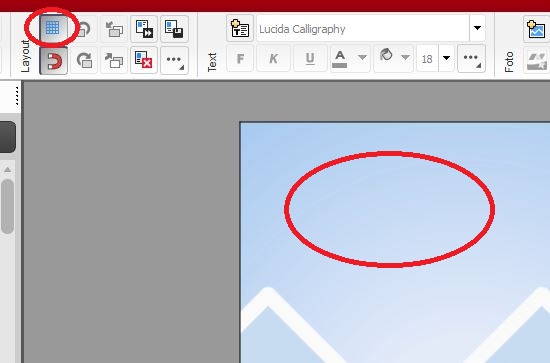Open the font size 18 dropdown
550x363 pixels.
tap(446, 58)
